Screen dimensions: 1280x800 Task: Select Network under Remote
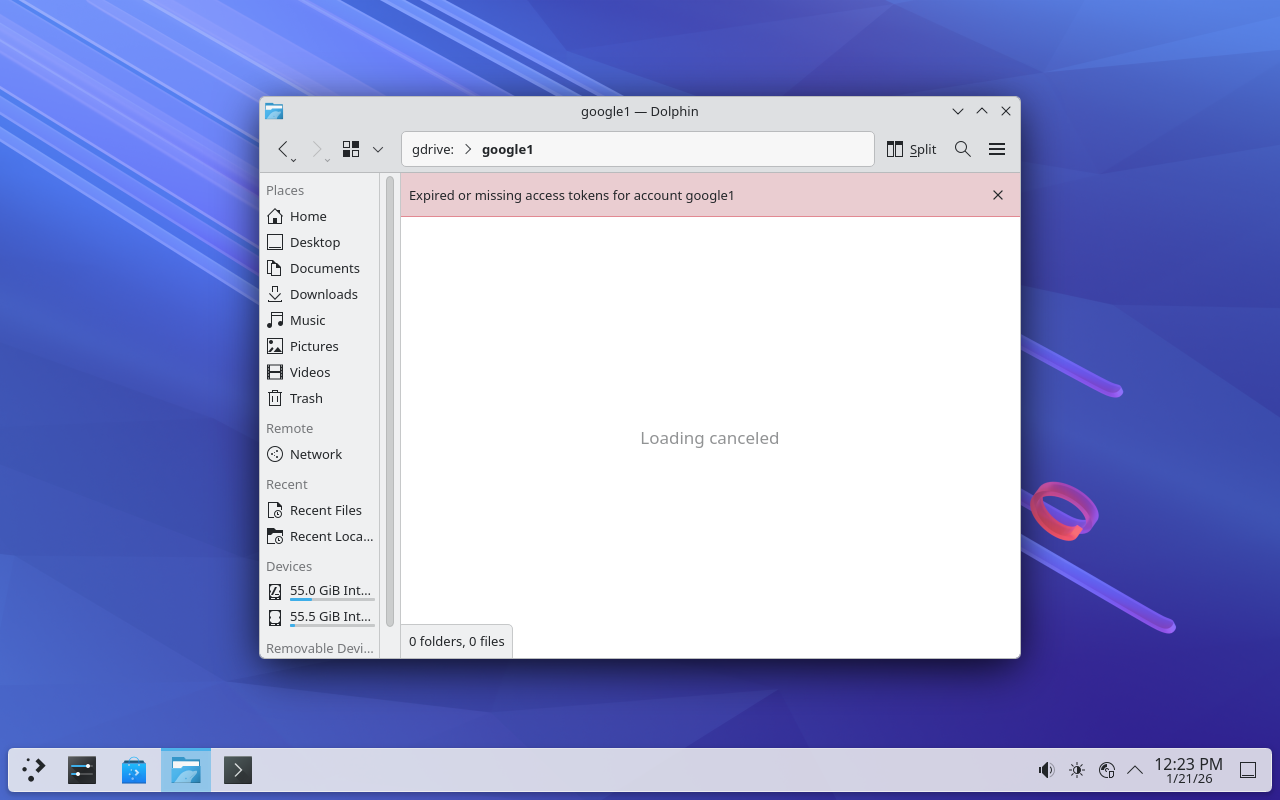[315, 454]
